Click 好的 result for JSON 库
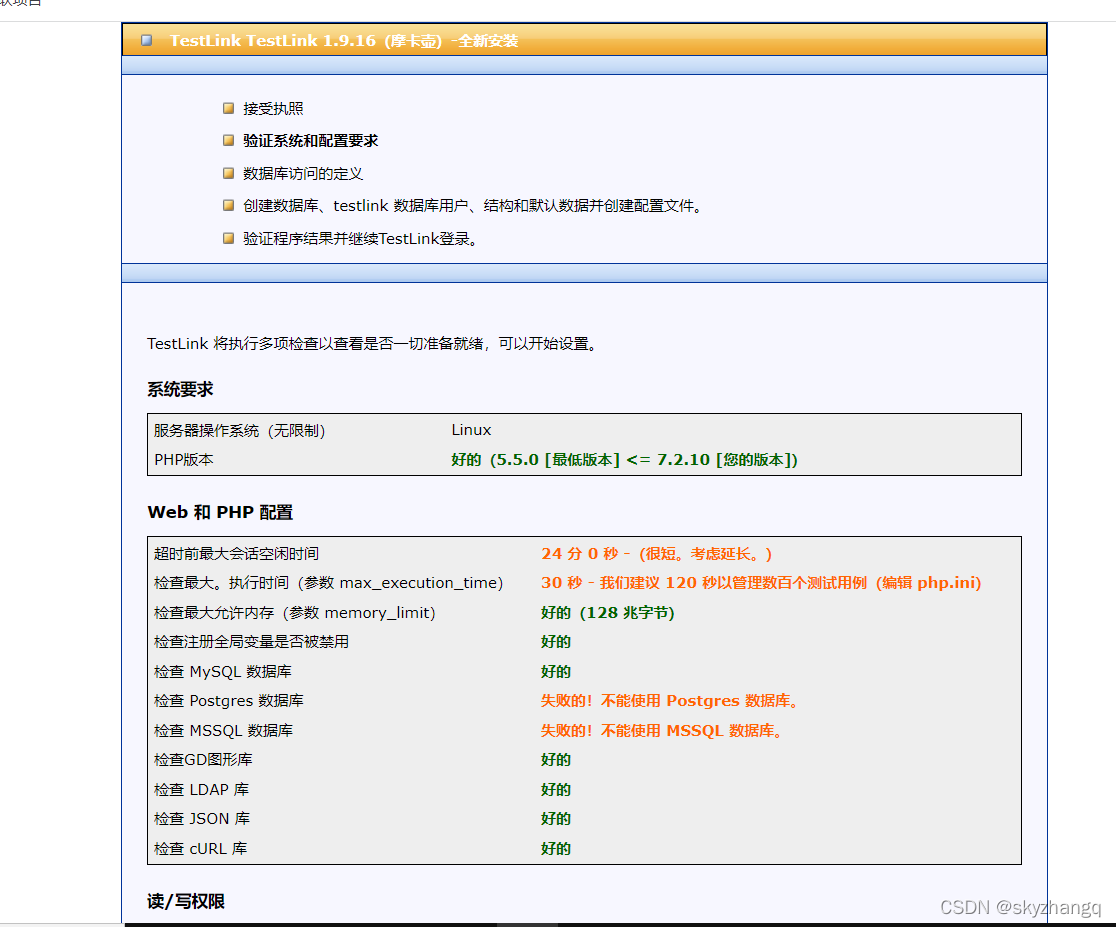The image size is (1116, 927). pos(556,819)
